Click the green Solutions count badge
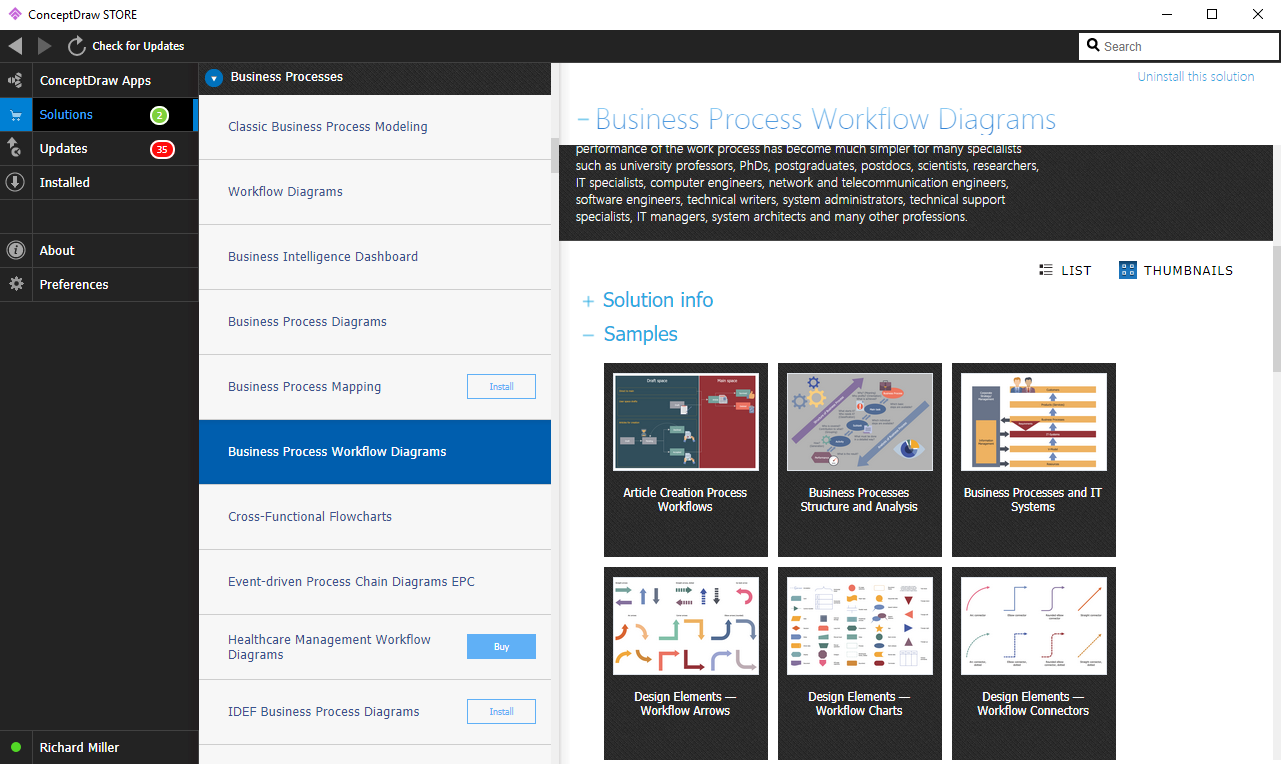The image size is (1281, 764). pyautogui.click(x=160, y=115)
